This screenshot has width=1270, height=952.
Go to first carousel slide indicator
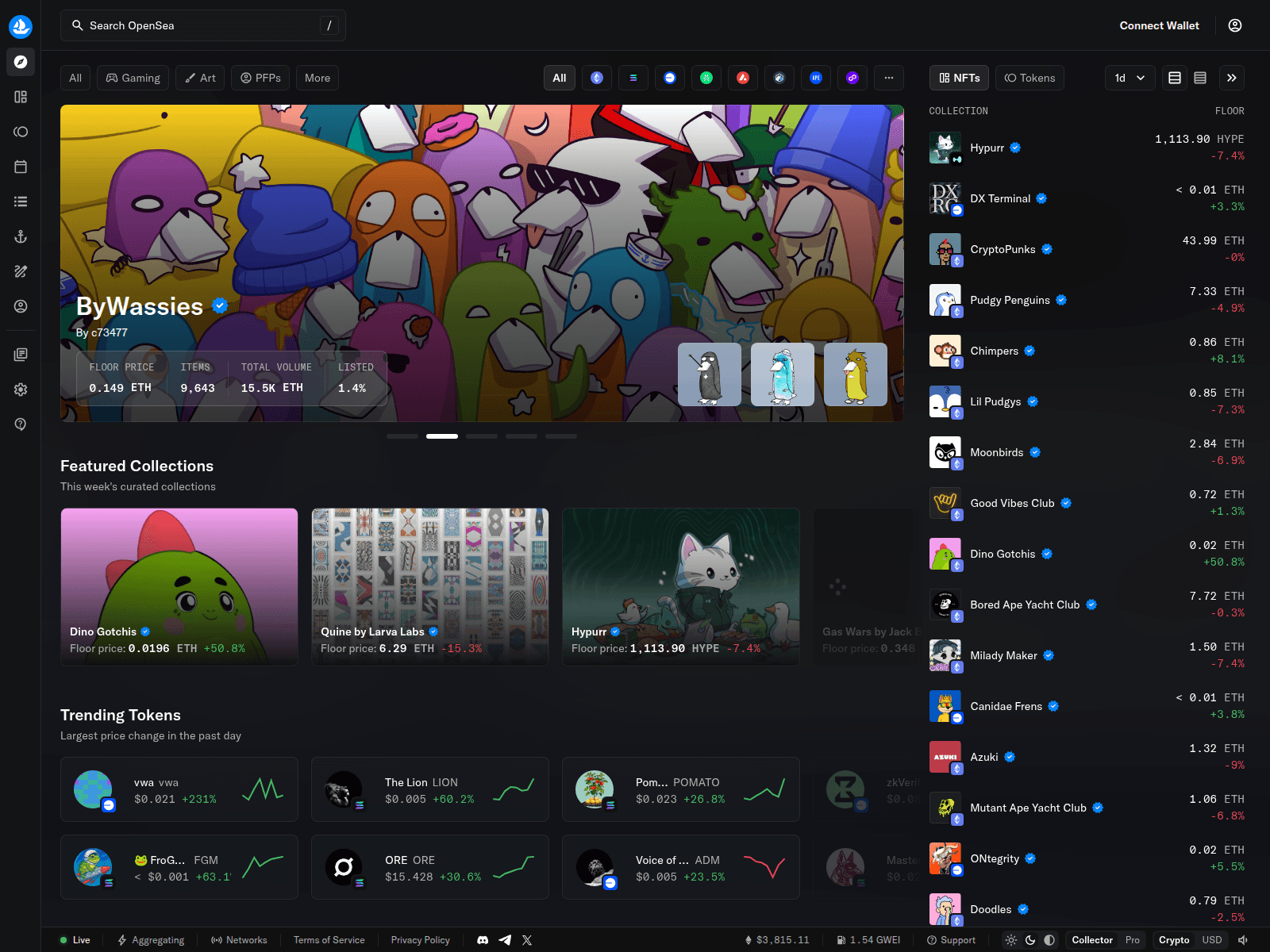pyautogui.click(x=402, y=436)
